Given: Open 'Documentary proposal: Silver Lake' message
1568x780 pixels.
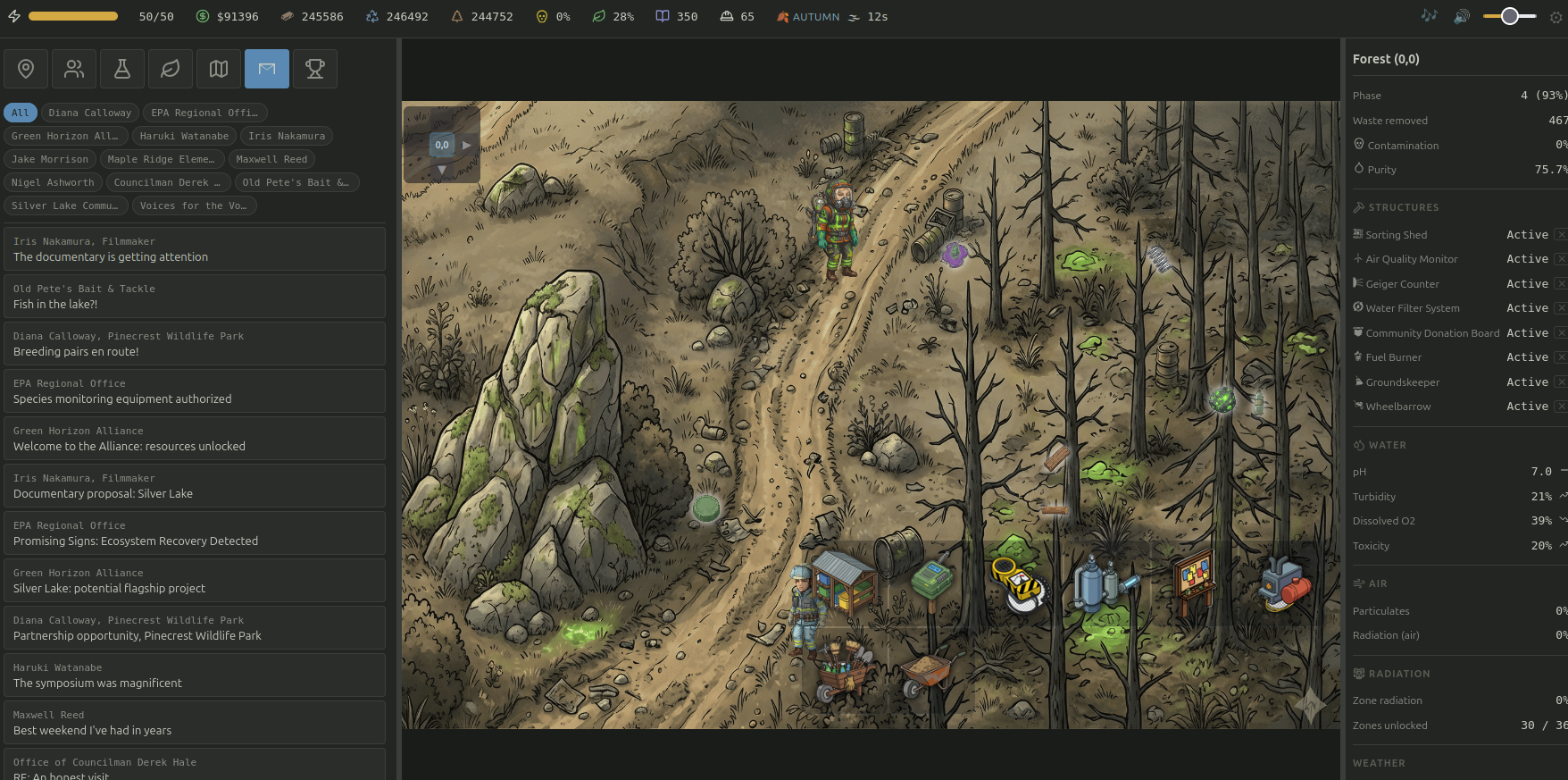Looking at the screenshot, I should point(195,486).
